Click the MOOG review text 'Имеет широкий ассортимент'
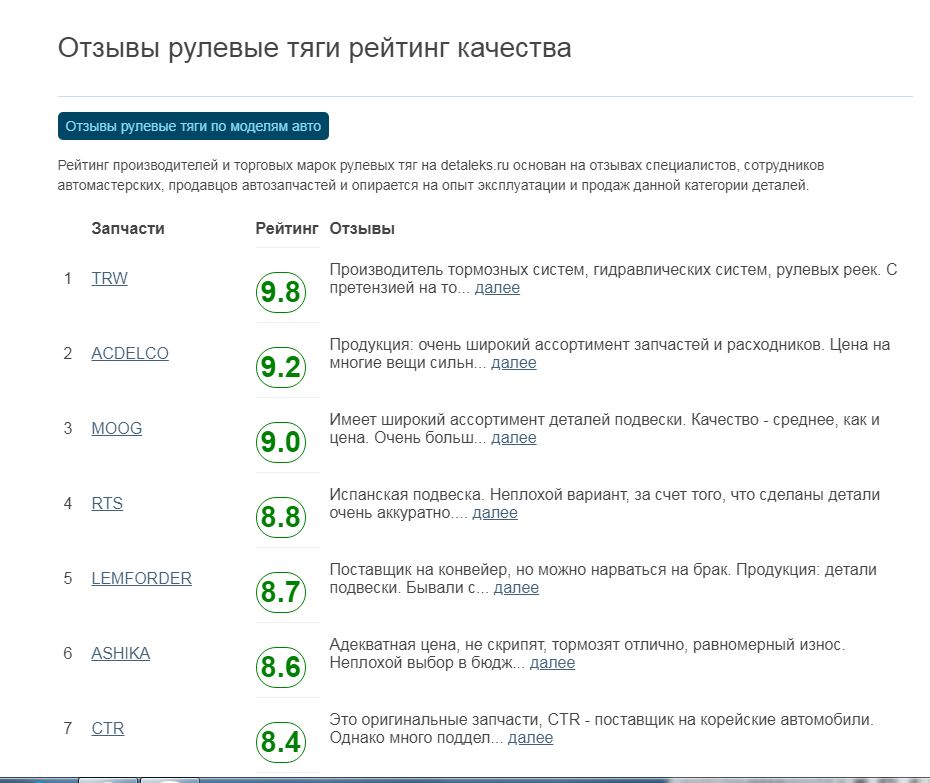930x783 pixels. [x=437, y=419]
